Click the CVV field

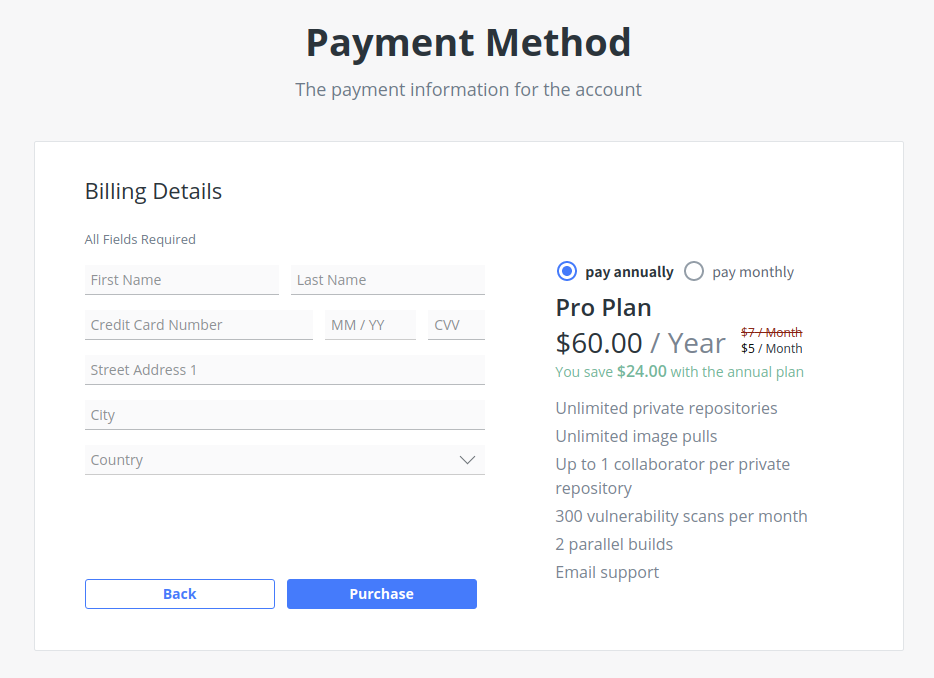[456, 325]
